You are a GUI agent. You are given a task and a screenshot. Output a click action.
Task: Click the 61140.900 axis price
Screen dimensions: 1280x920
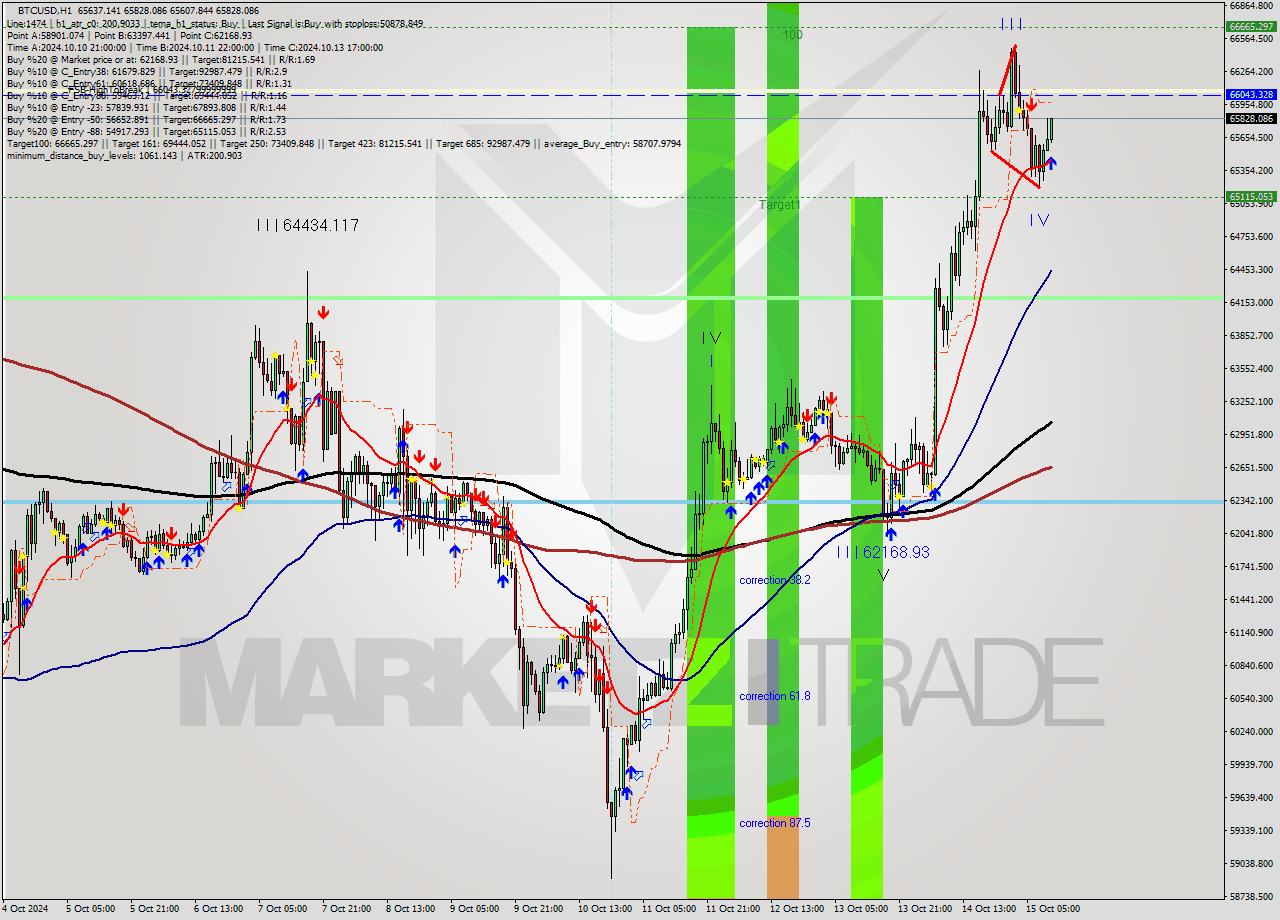point(1251,632)
